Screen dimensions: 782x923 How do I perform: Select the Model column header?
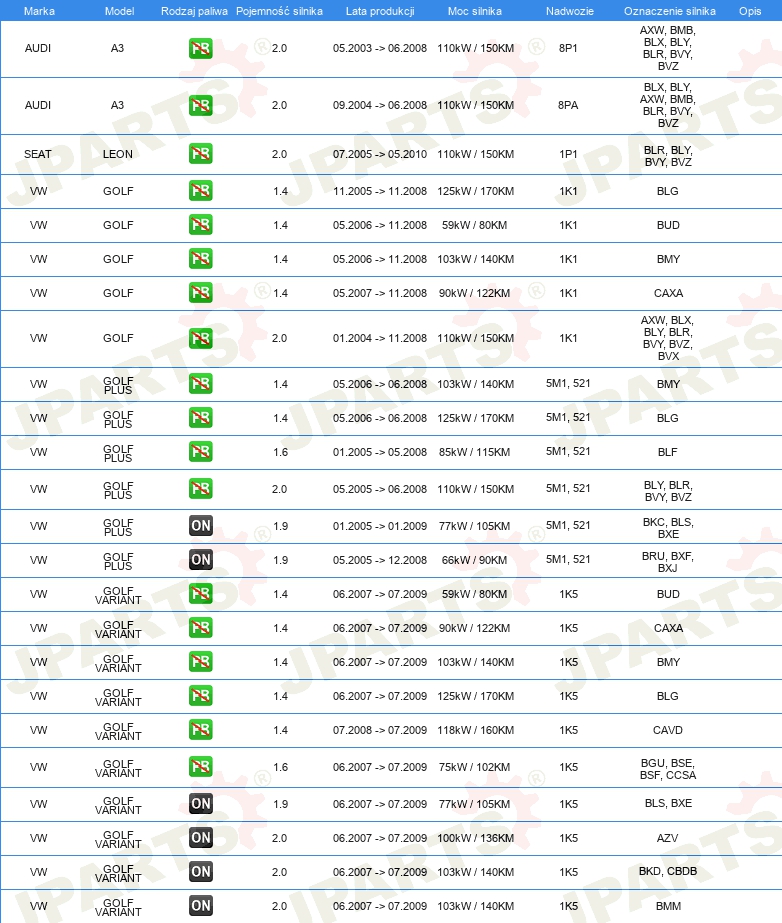[x=119, y=11]
